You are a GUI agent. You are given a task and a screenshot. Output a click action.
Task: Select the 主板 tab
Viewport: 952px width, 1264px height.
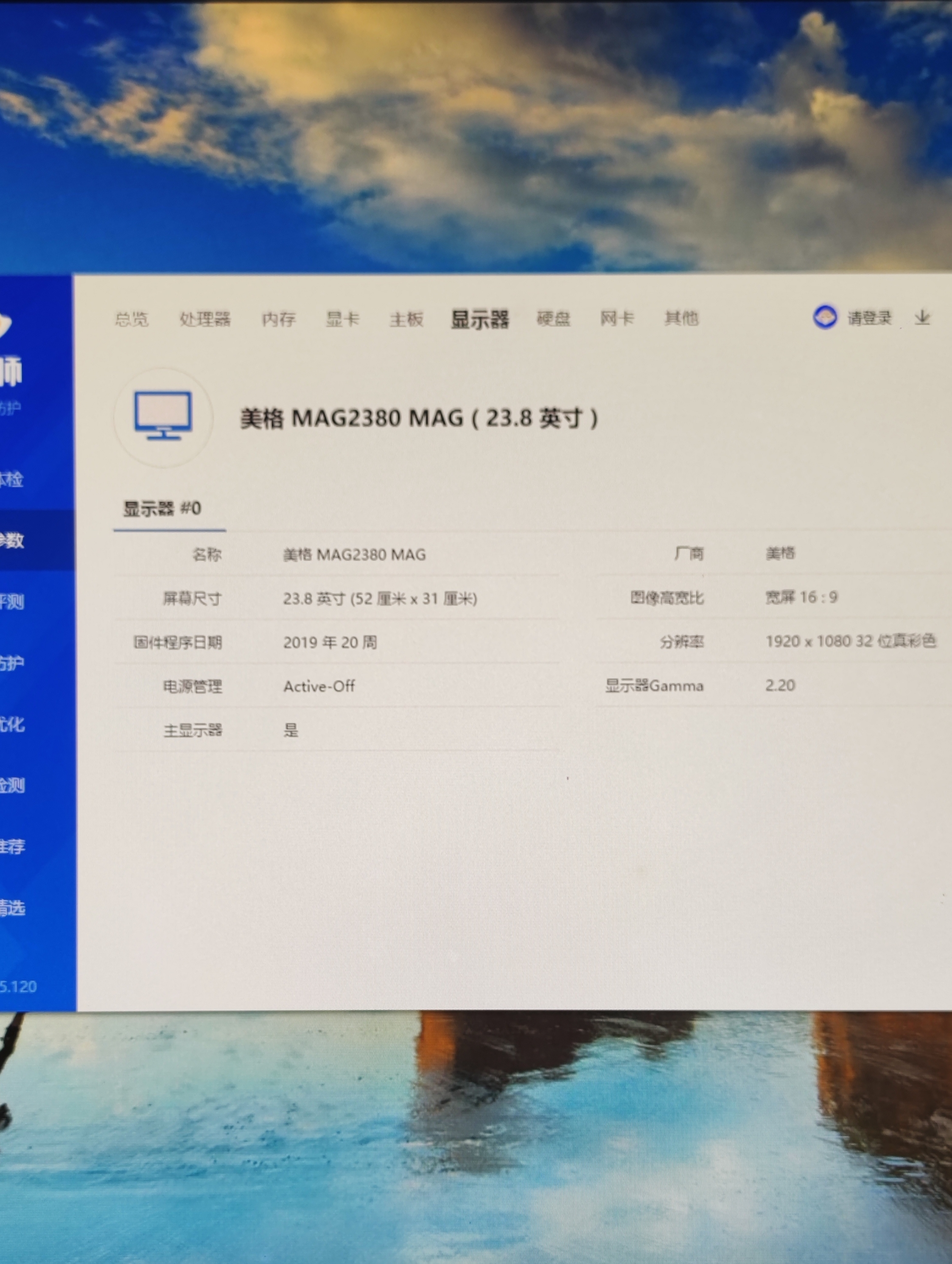(406, 319)
